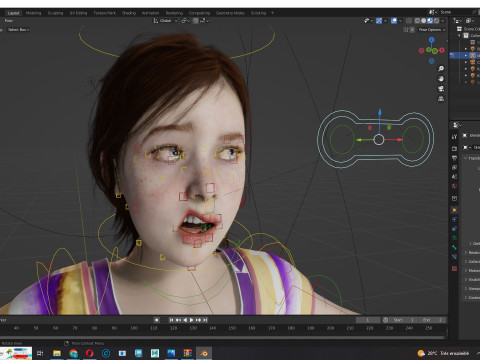Open the proportional editing falloff dropdown

tap(205, 21)
